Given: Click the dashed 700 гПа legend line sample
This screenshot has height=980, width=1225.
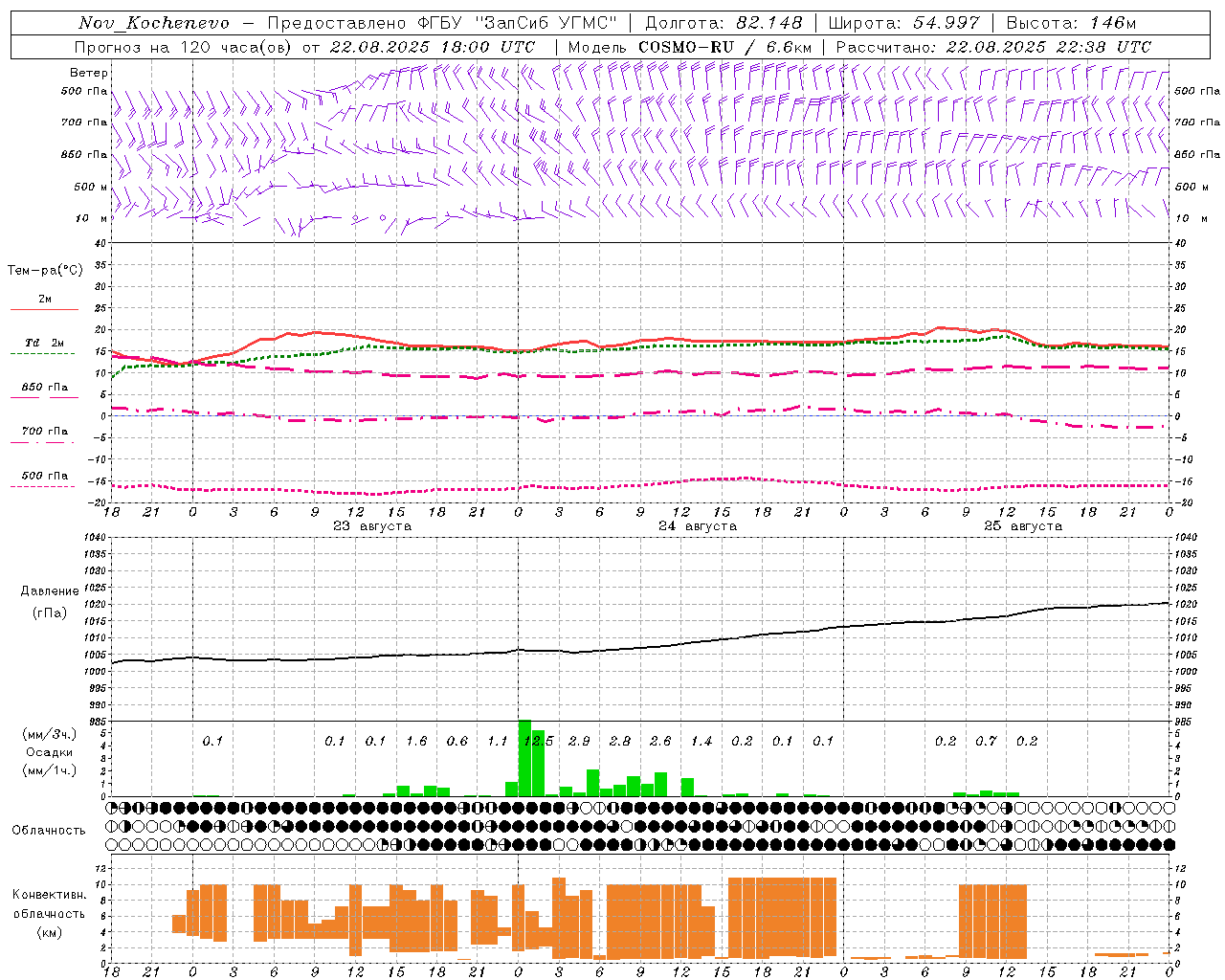Looking at the screenshot, I should (x=43, y=443).
